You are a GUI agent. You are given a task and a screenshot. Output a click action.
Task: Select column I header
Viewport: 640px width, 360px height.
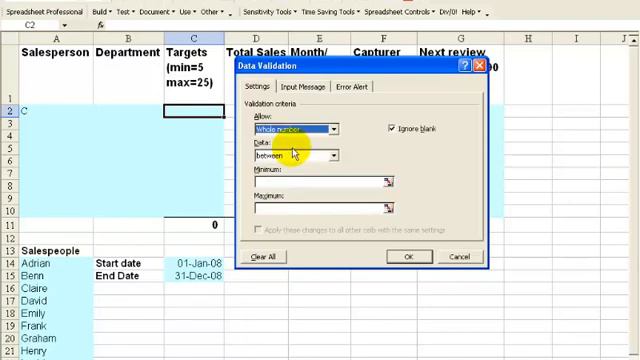click(576, 39)
